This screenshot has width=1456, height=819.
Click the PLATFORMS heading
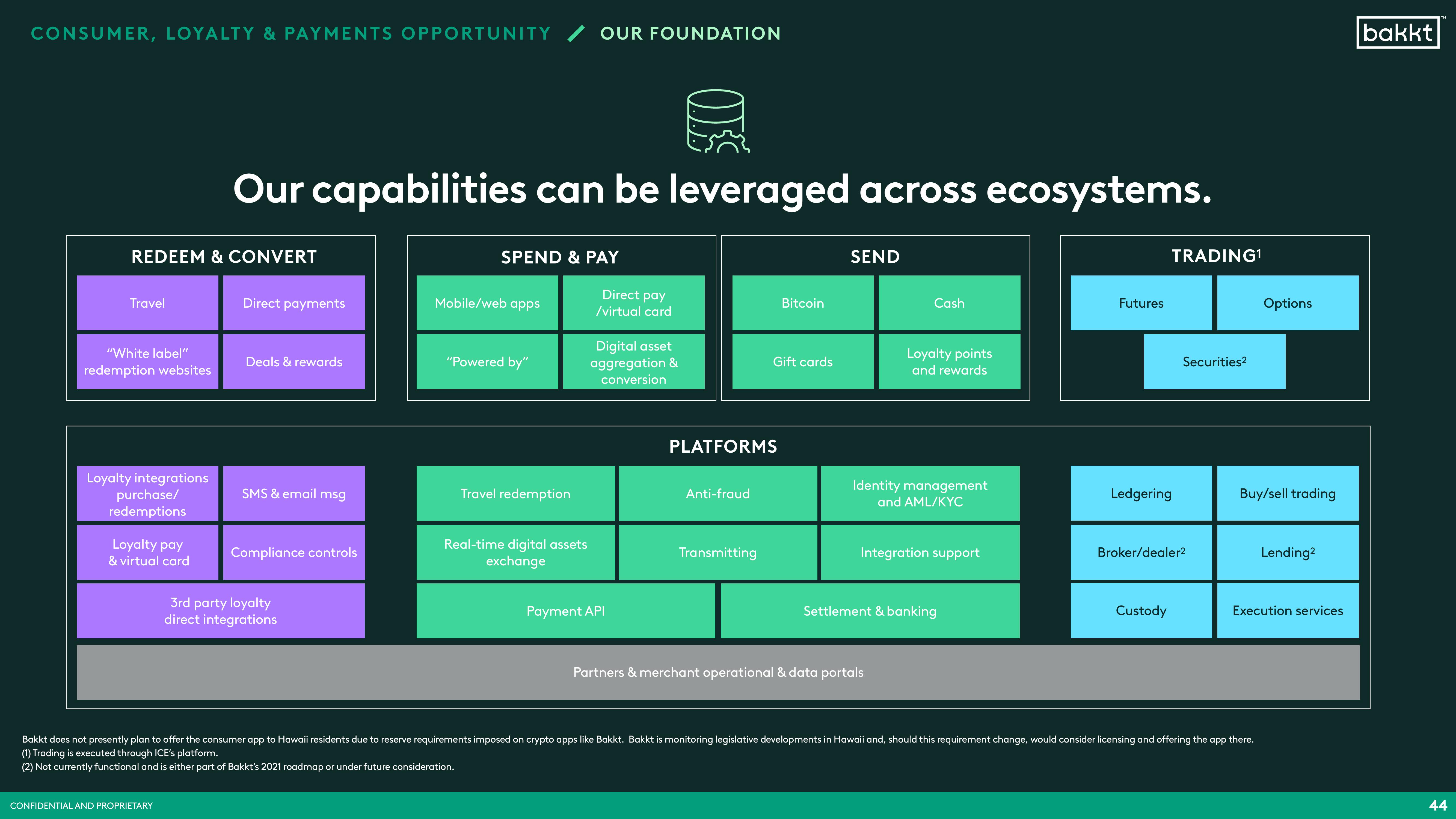[x=723, y=447]
